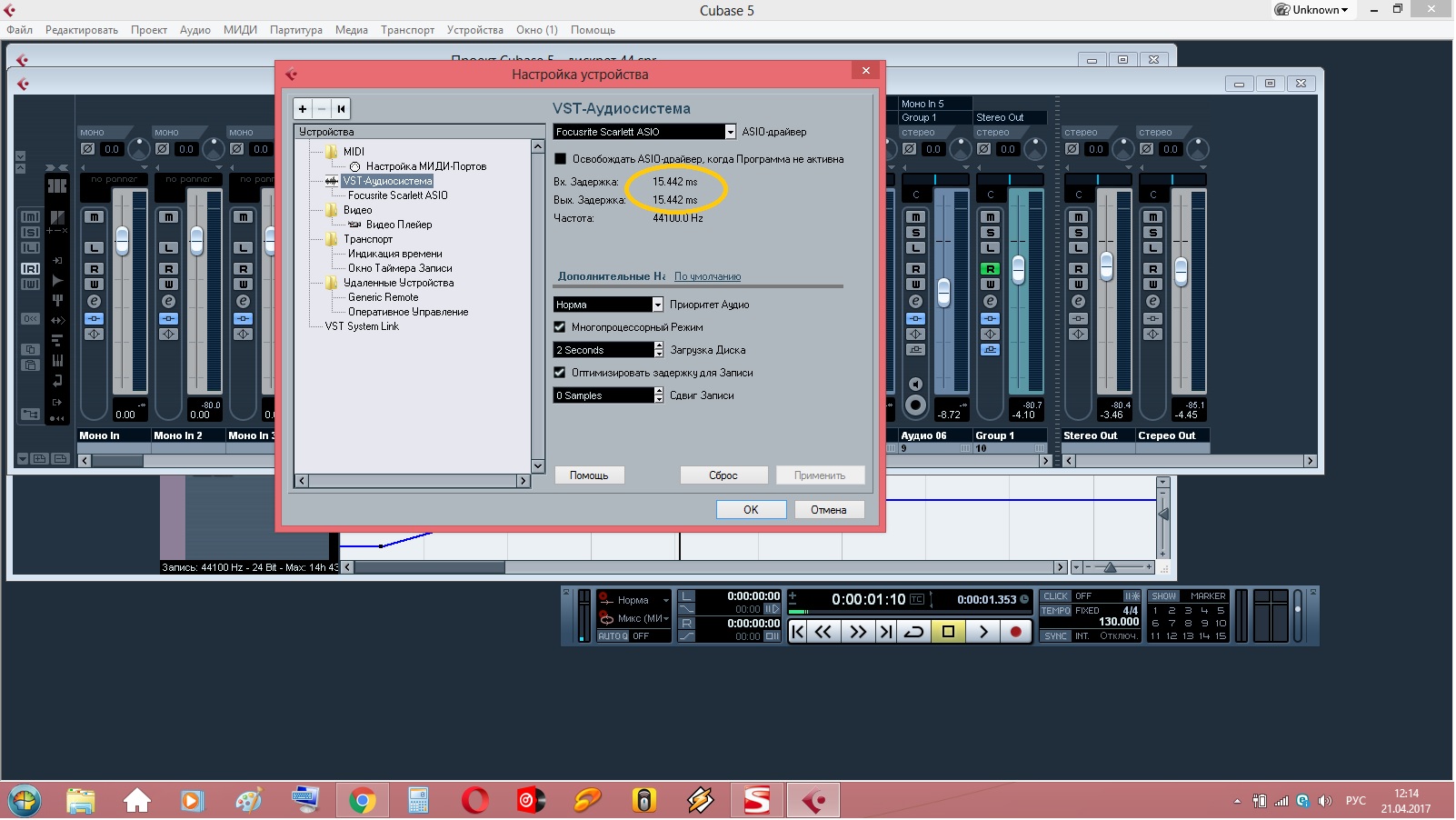Click the Unknown dropdown in the title bar
The image size is (1456, 820).
(1312, 10)
